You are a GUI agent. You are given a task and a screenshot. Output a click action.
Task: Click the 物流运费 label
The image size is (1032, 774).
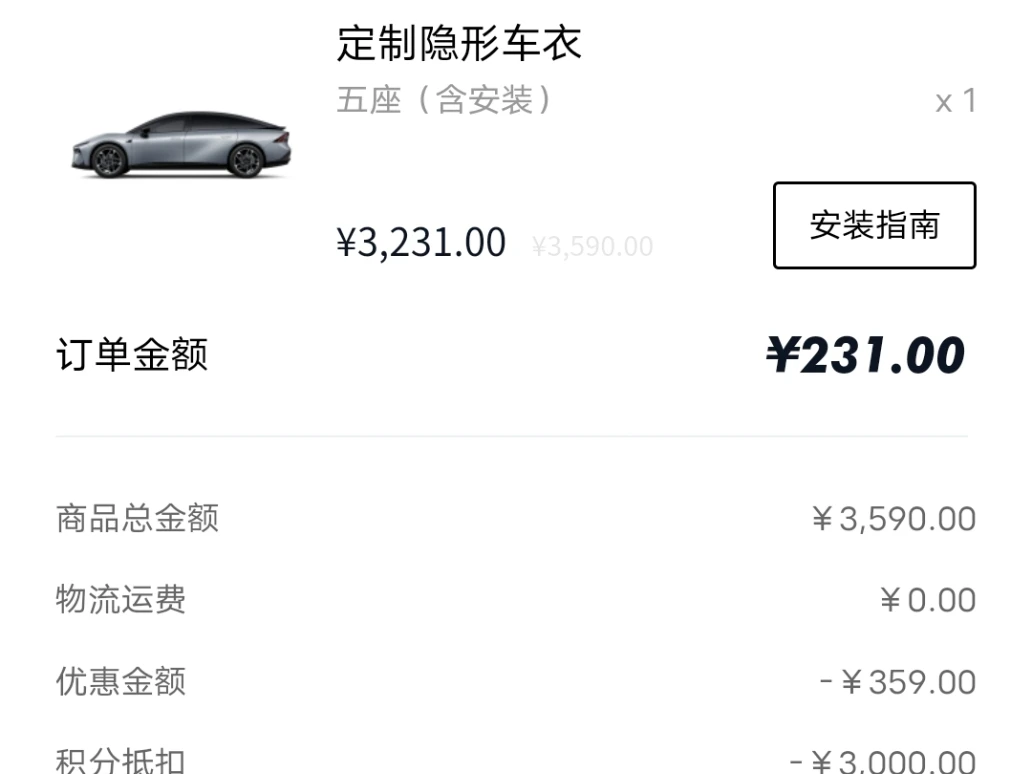(121, 600)
